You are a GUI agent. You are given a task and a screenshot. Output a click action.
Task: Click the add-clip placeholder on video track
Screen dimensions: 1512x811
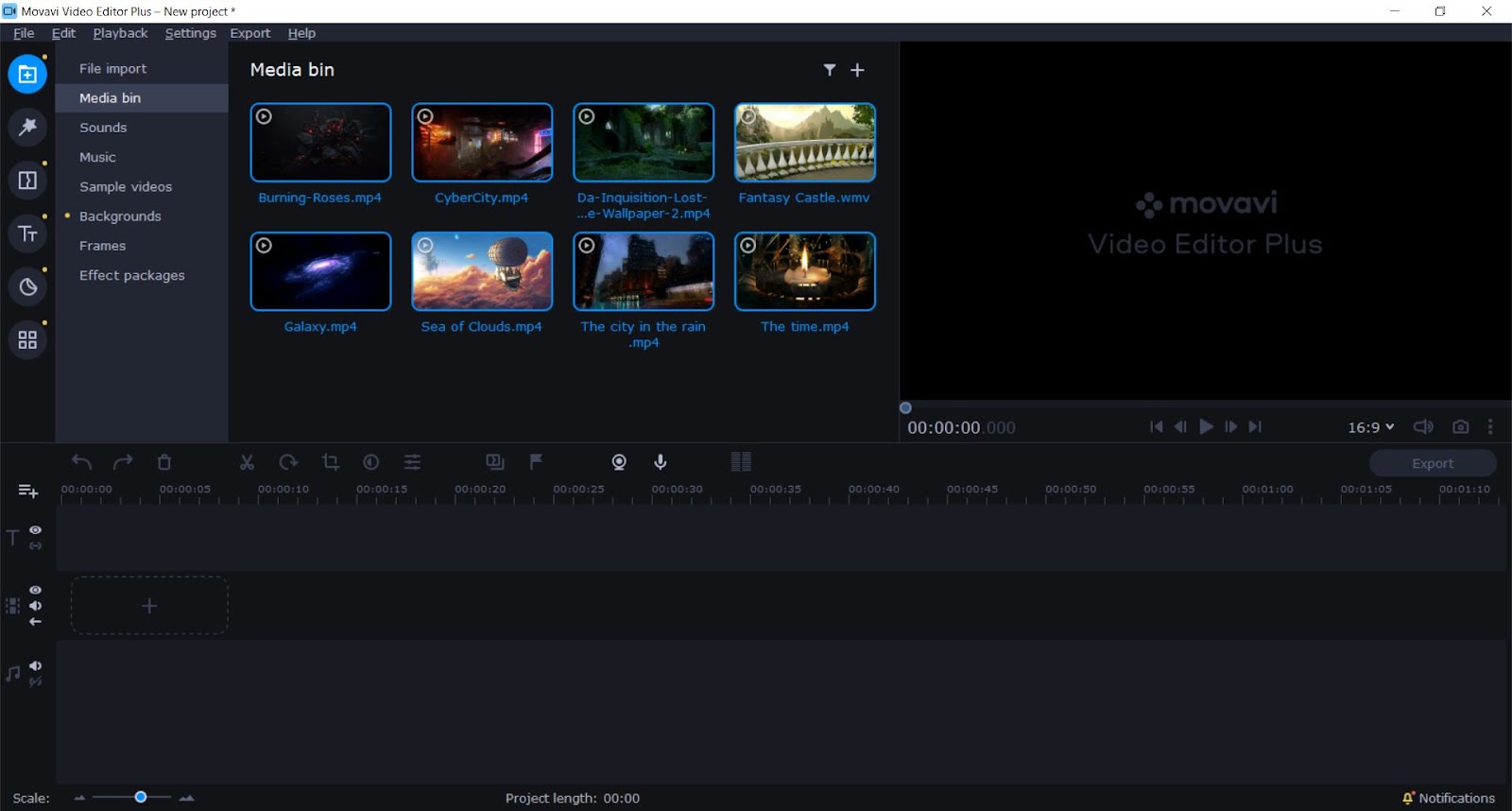coord(149,606)
